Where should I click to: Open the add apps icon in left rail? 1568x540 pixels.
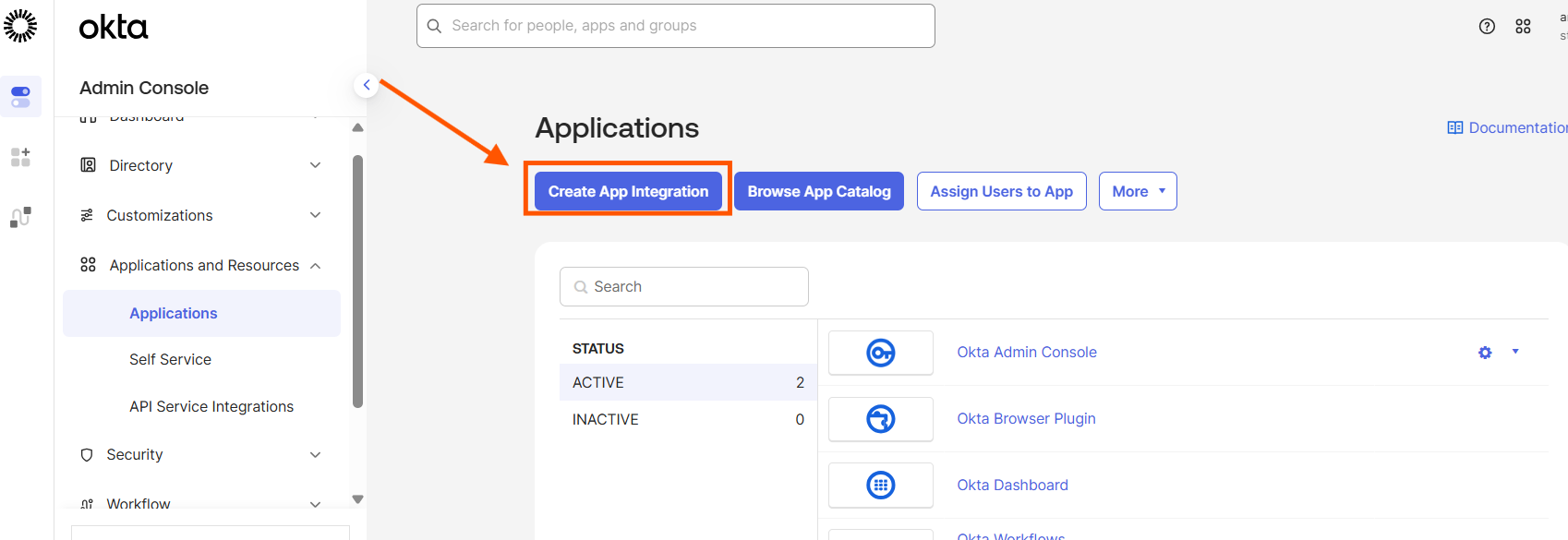tap(20, 157)
